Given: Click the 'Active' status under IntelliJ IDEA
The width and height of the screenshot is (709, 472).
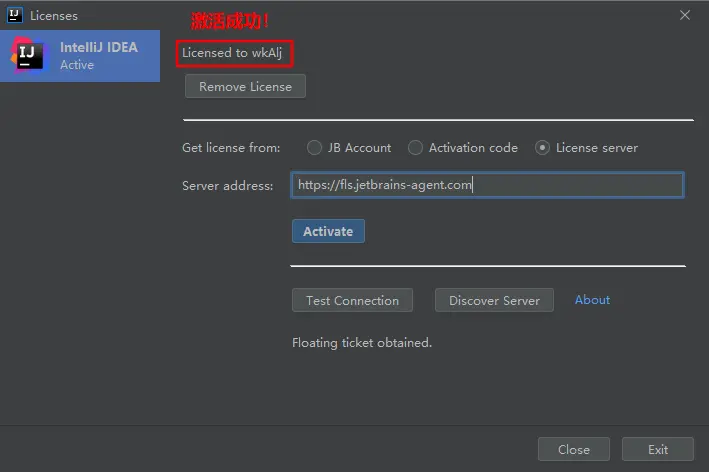Looking at the screenshot, I should coord(77,65).
